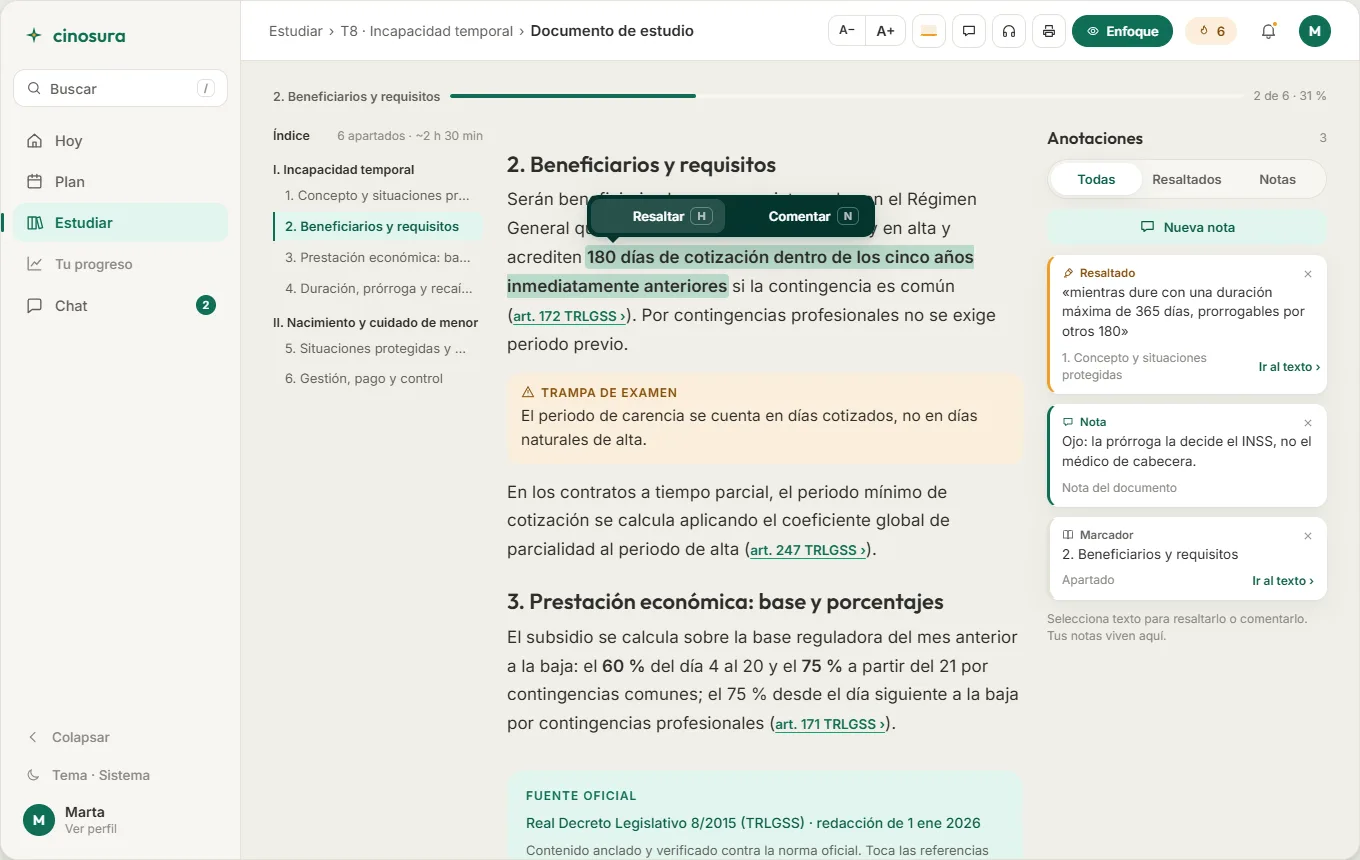Image resolution: width=1360 pixels, height=860 pixels.
Task: Print the study document
Action: click(x=1049, y=31)
